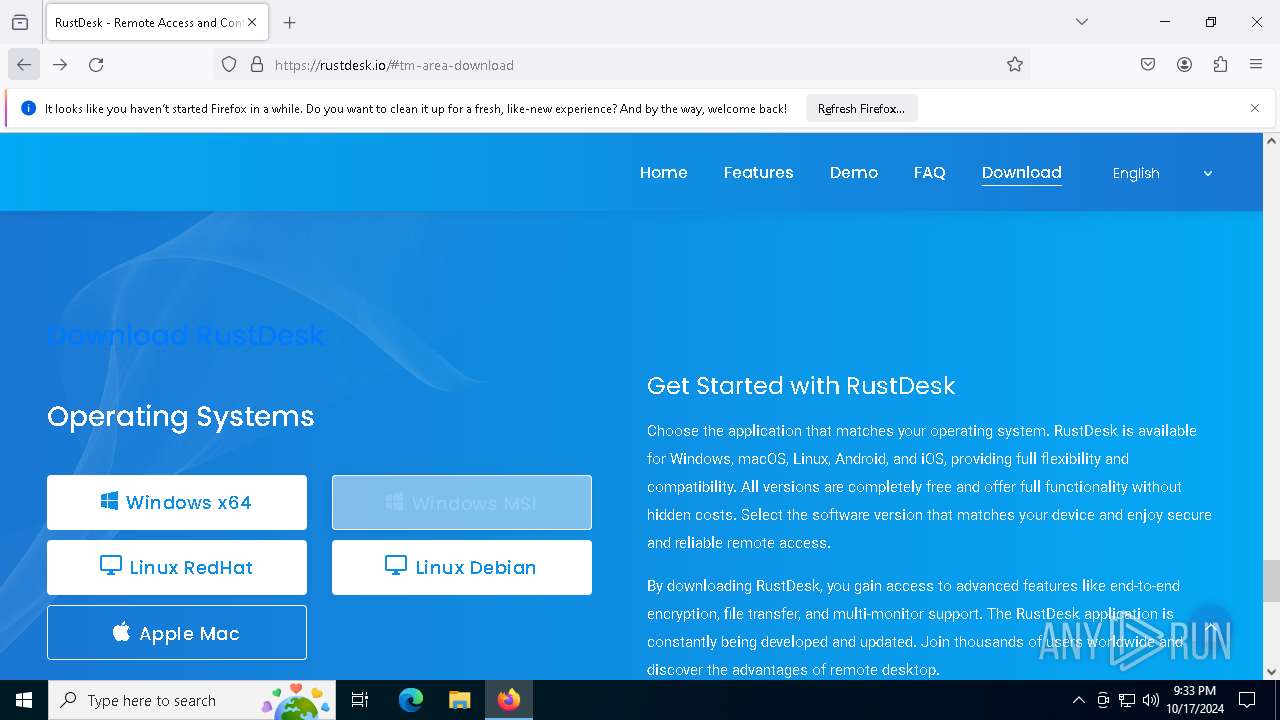Reload the page with the refresh icon
Image resolution: width=1280 pixels, height=720 pixels.
96,64
